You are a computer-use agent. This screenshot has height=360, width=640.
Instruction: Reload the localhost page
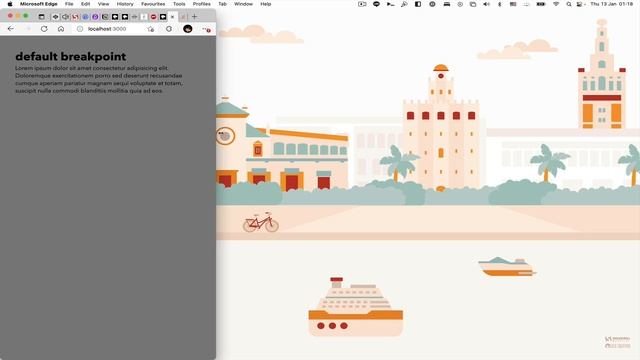(x=44, y=29)
